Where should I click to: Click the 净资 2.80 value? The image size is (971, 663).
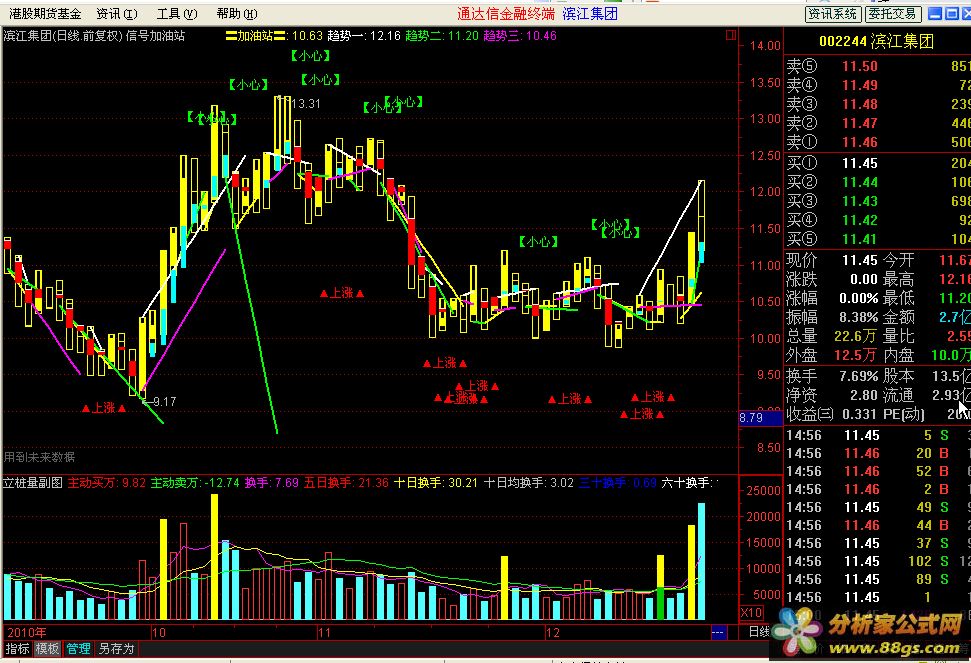(863, 396)
